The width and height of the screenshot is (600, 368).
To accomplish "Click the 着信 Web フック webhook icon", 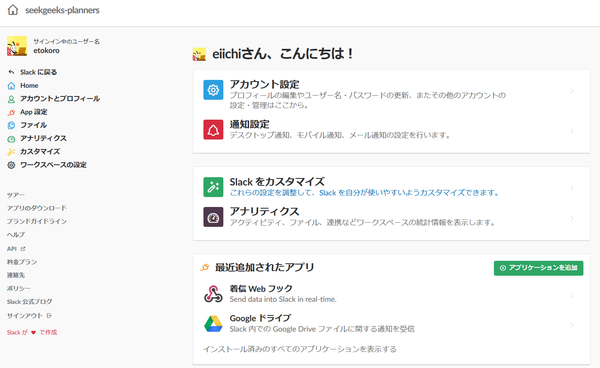I will pyautogui.click(x=213, y=294).
